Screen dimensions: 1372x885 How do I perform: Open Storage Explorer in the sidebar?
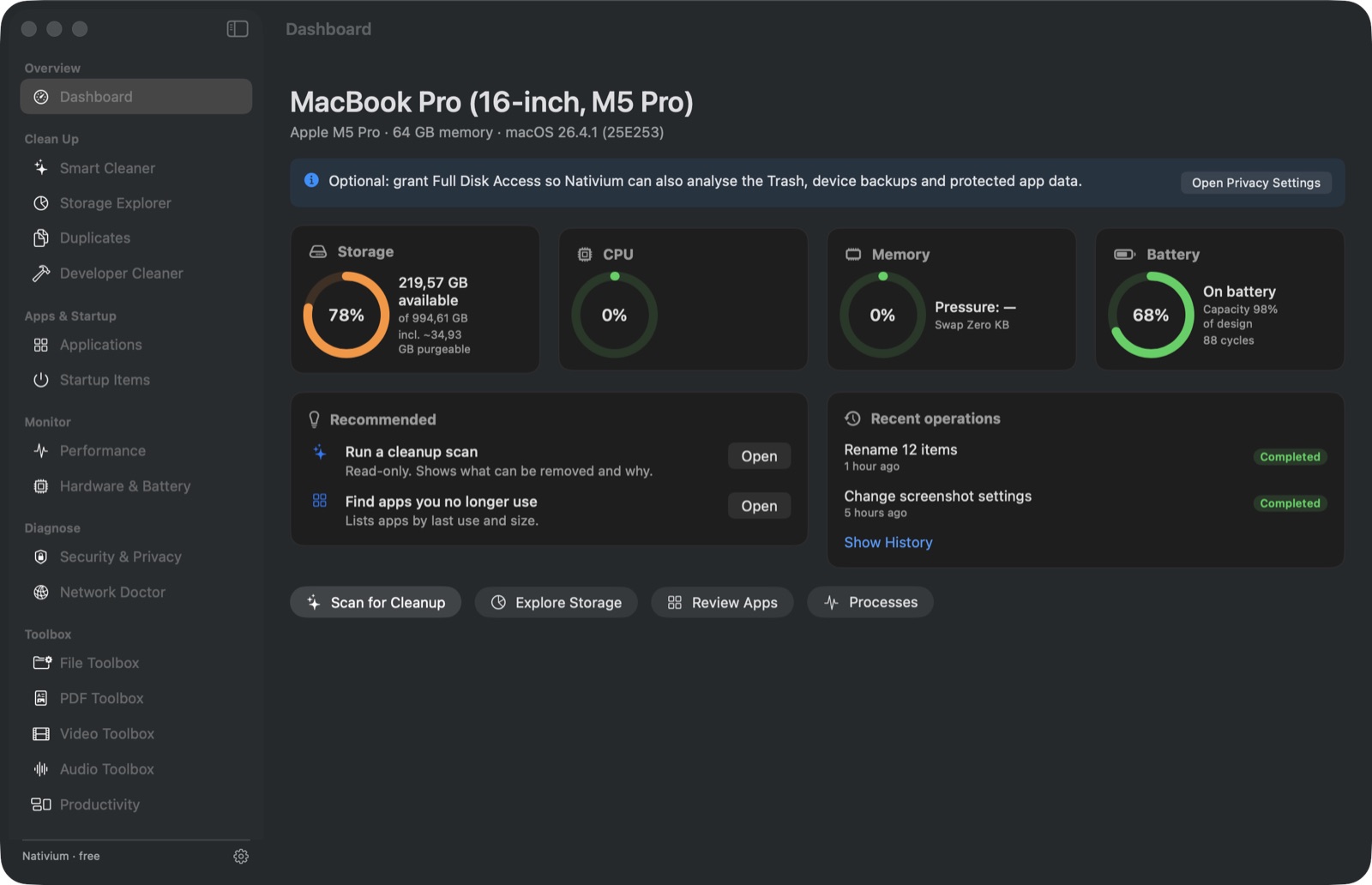click(x=135, y=203)
